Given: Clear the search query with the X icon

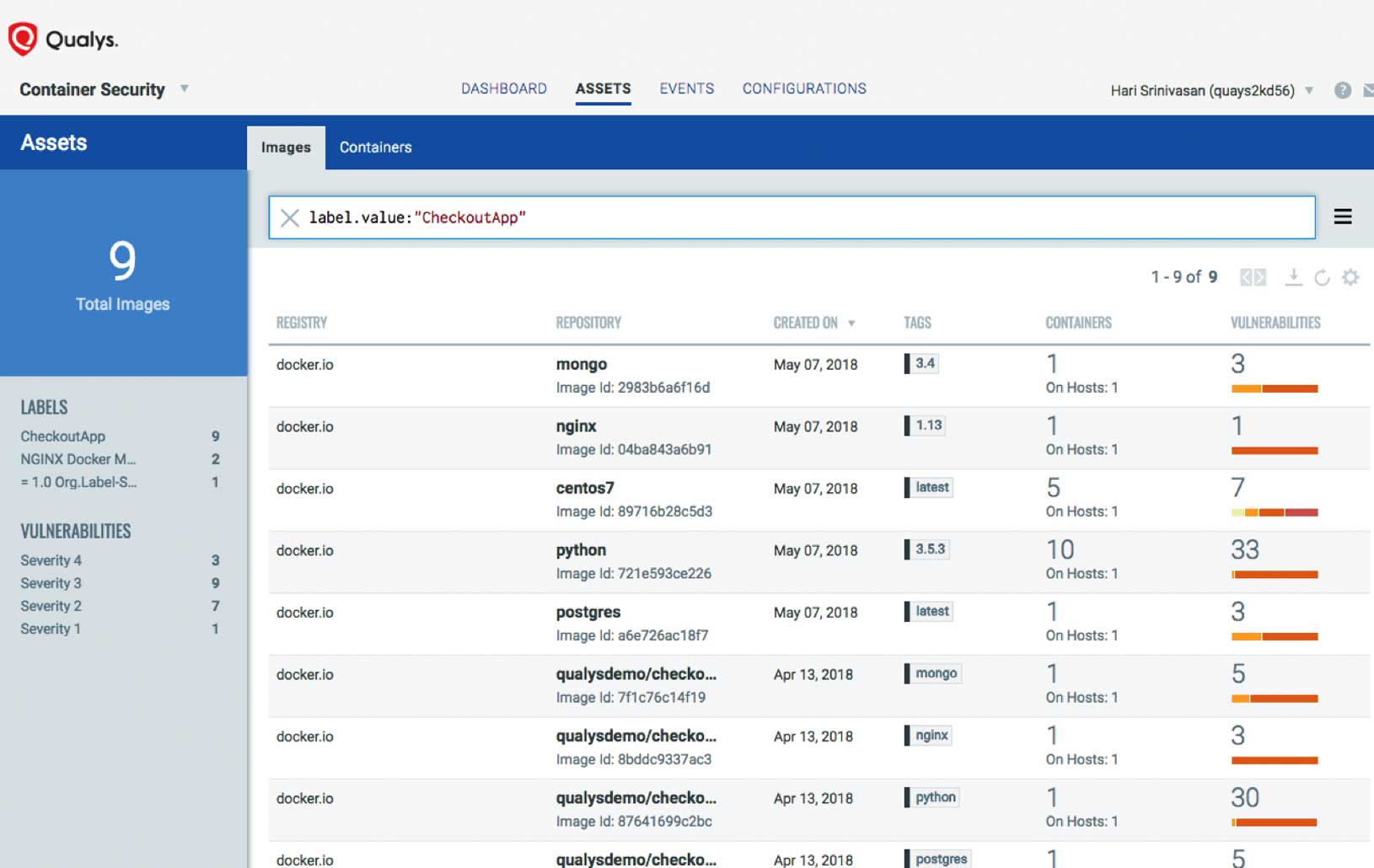Looking at the screenshot, I should [289, 218].
